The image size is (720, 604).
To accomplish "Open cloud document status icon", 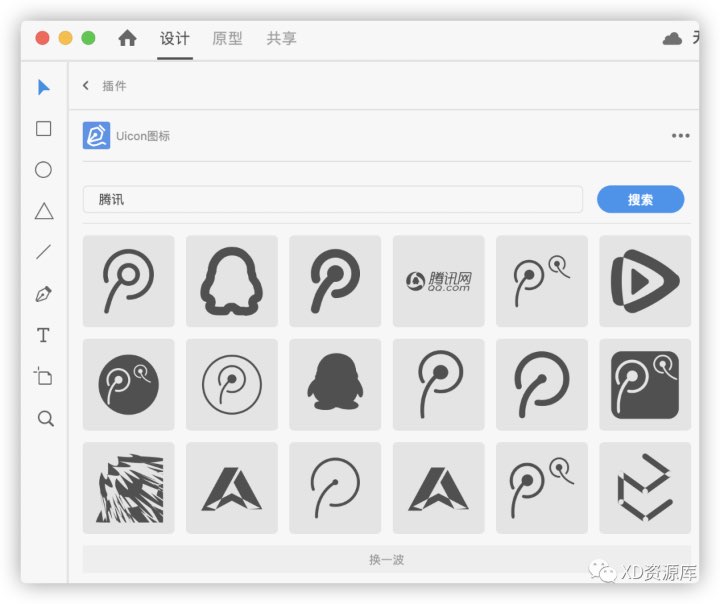I will 672,39.
